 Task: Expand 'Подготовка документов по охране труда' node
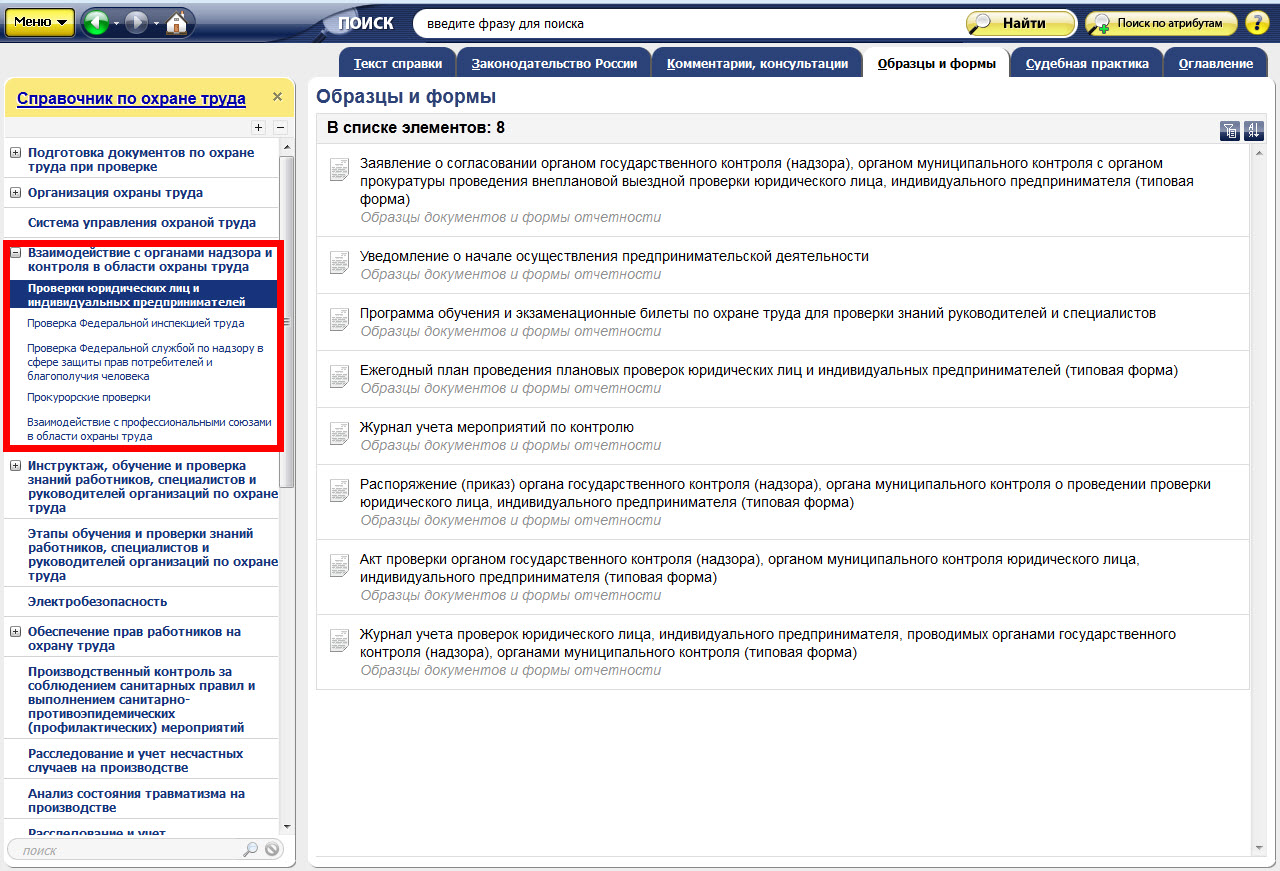tap(15, 153)
